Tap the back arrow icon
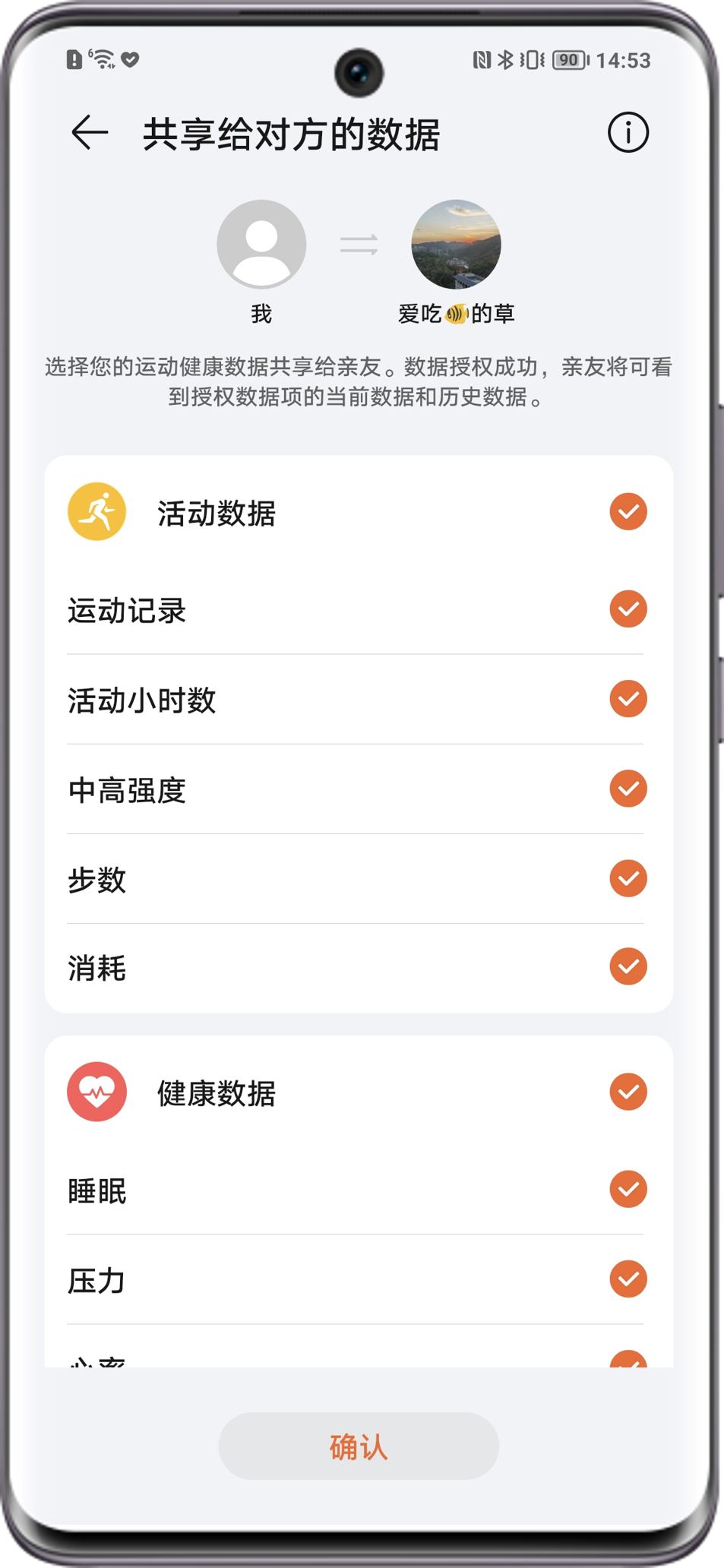Screen dimensions: 724x1568 point(90,133)
